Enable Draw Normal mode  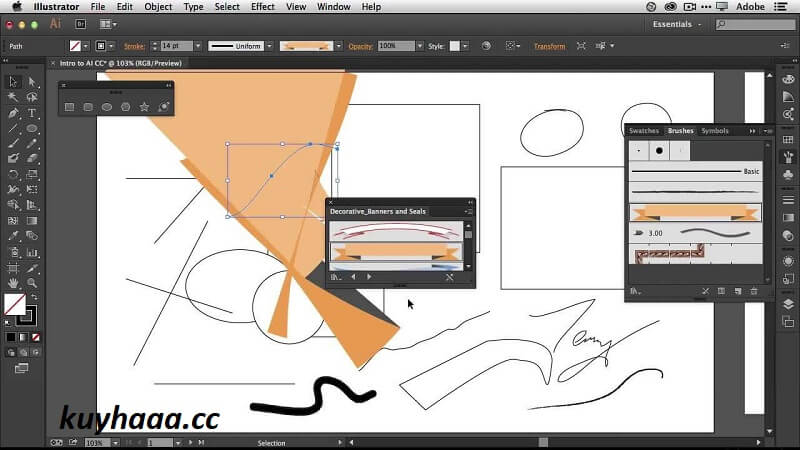click(11, 353)
